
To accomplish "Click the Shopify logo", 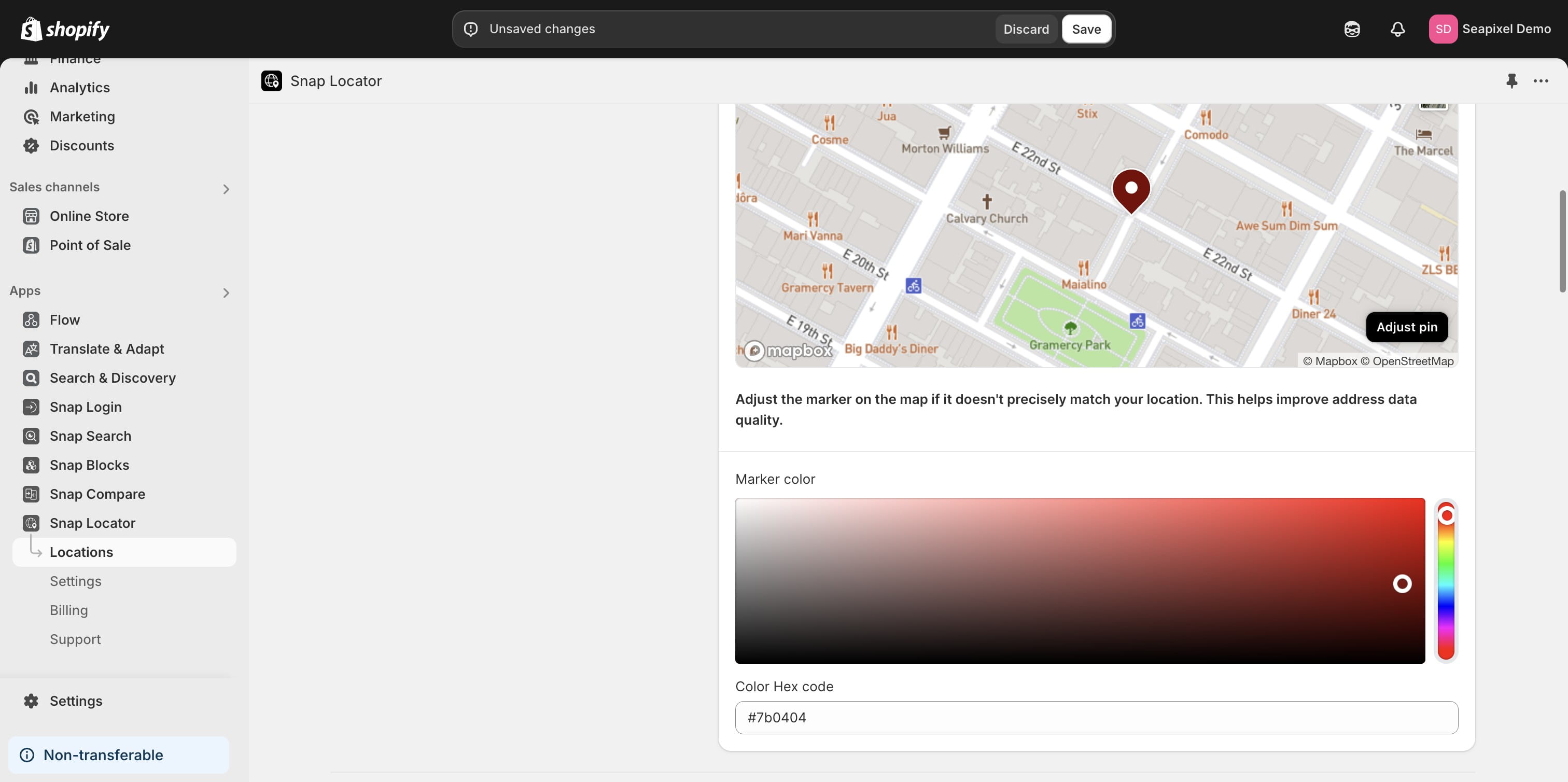I will 65,29.
